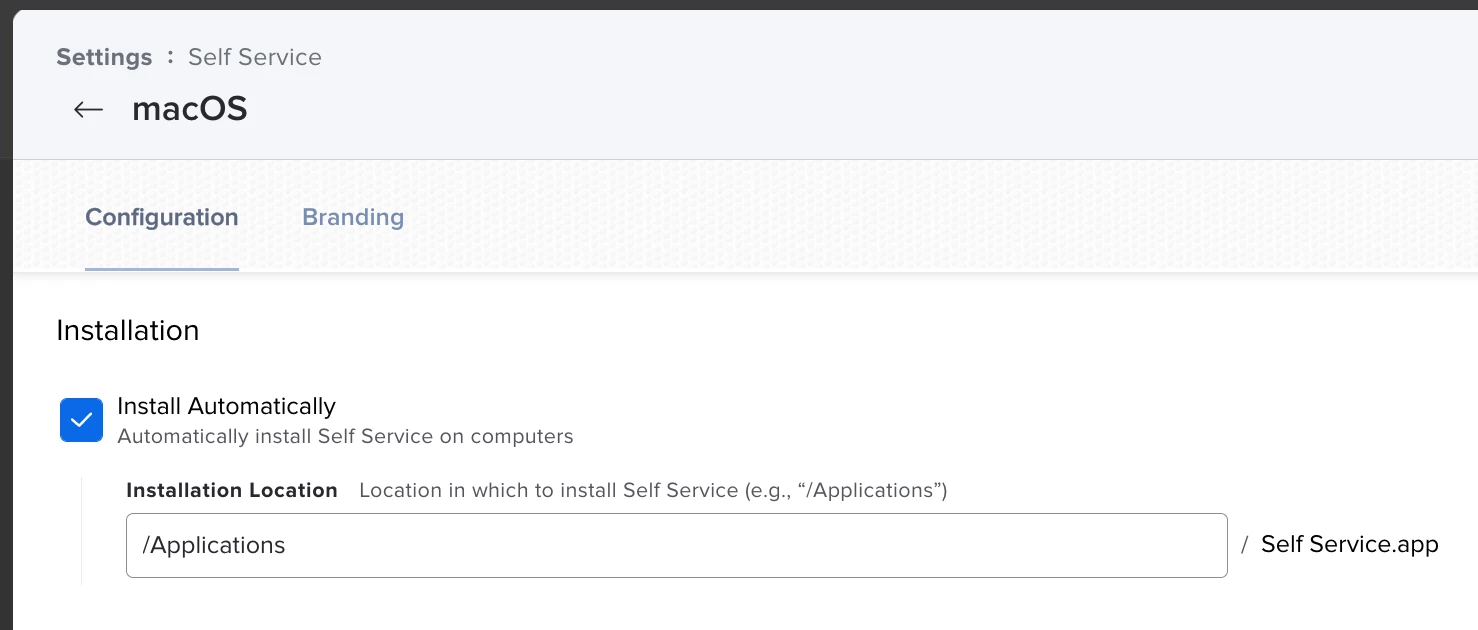This screenshot has height=630, width=1478.
Task: Open the Self Service breadcrumb
Action: pos(255,57)
